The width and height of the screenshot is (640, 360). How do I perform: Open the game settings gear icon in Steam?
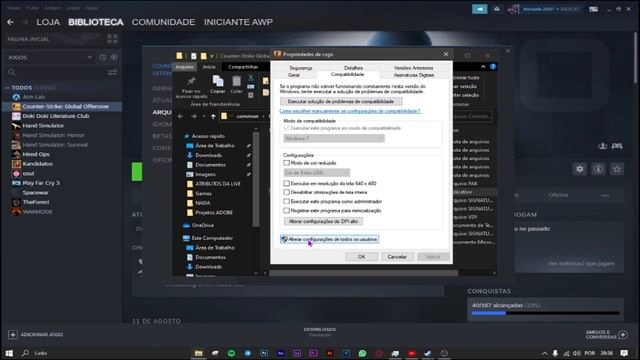(580, 169)
